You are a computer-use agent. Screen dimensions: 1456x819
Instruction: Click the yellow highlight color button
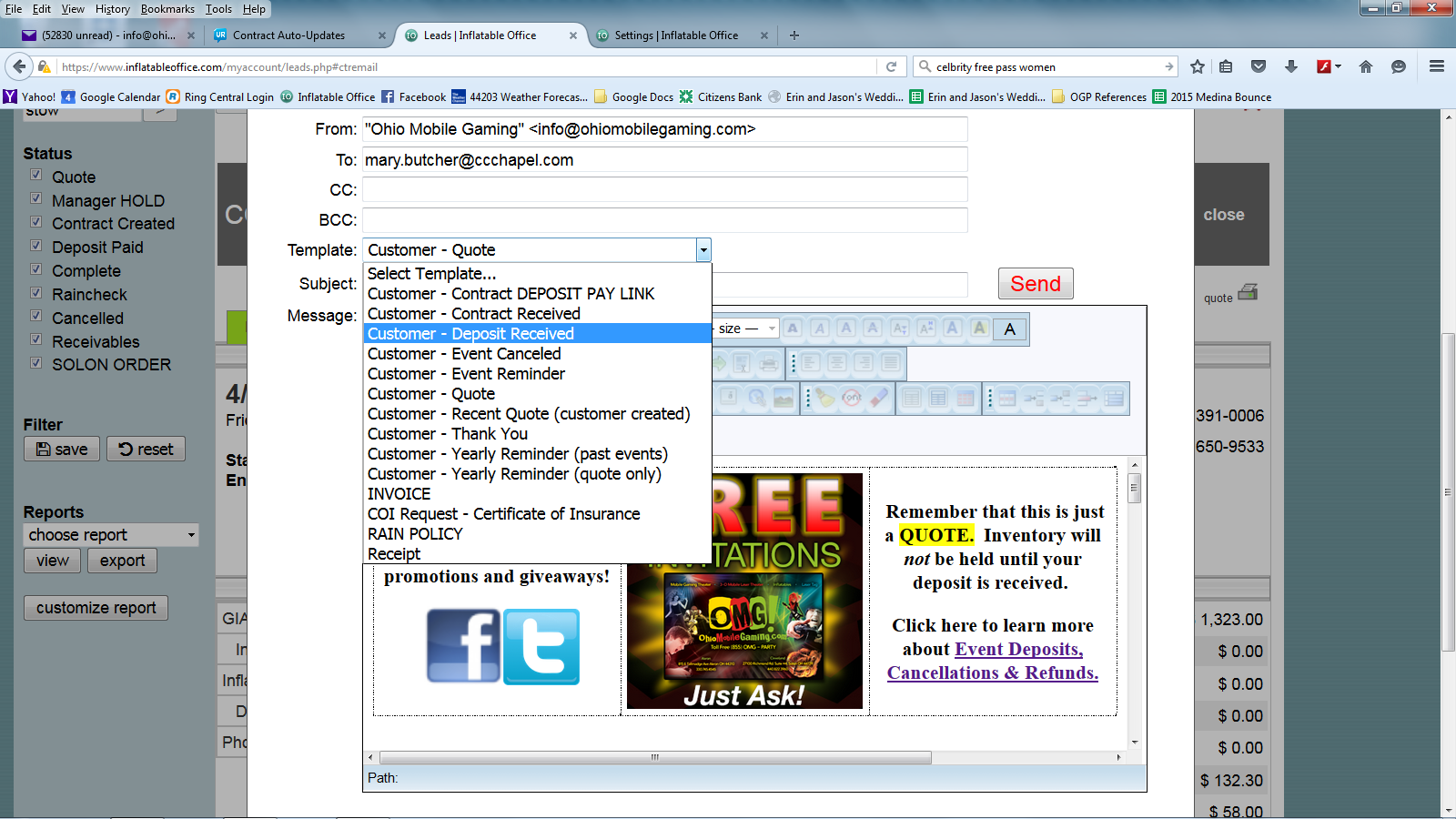coord(979,329)
